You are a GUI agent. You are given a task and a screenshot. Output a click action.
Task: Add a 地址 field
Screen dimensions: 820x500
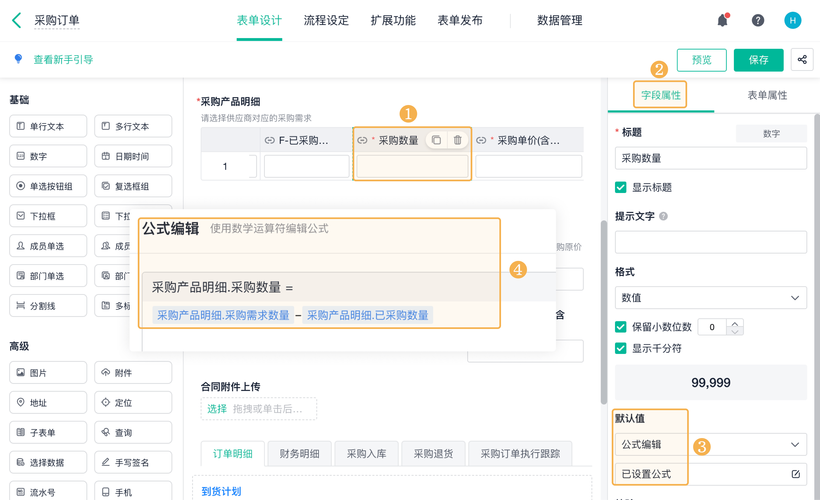[x=48, y=402]
